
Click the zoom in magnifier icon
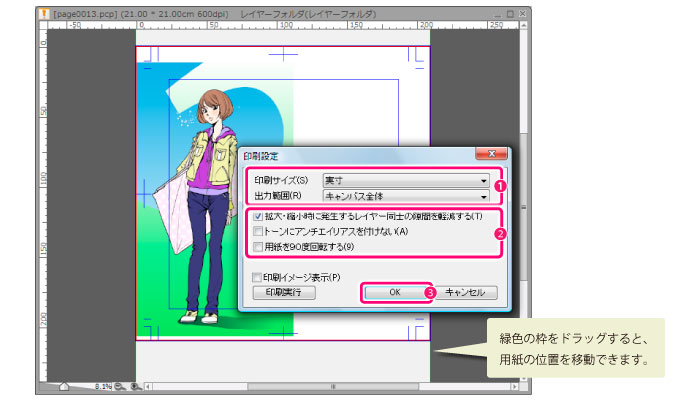[x=136, y=387]
